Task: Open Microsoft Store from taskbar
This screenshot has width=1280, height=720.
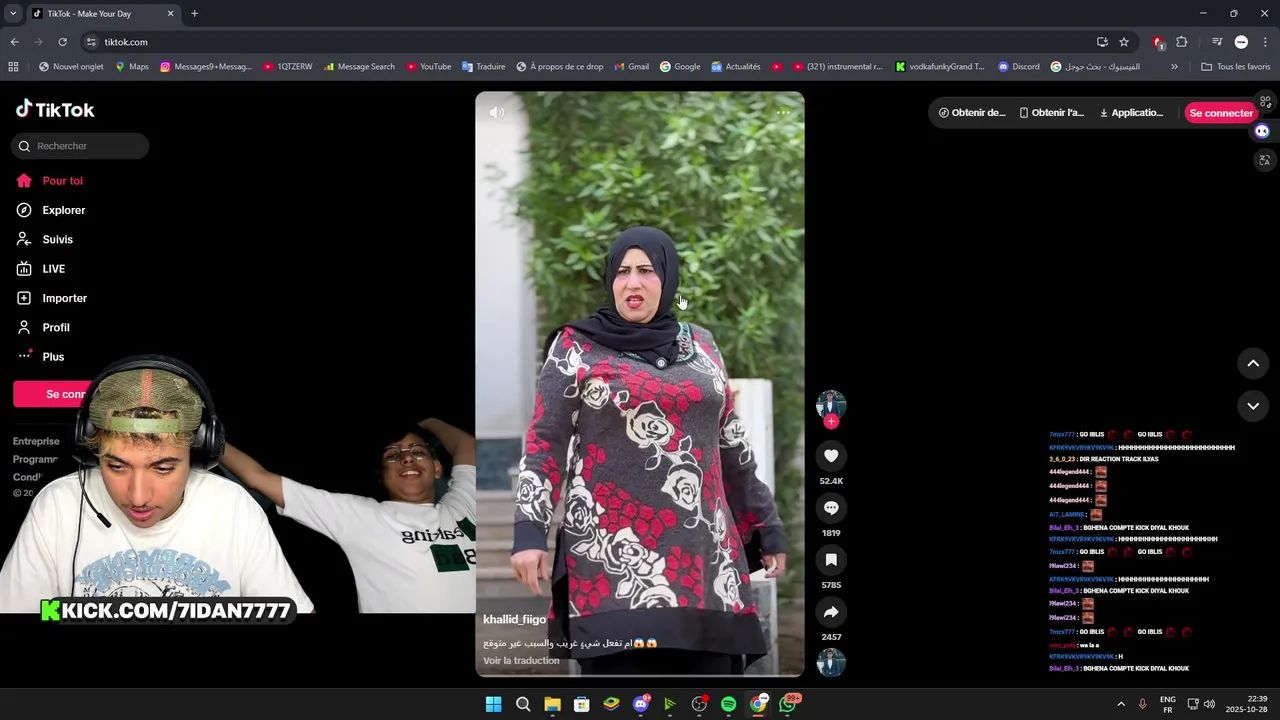Action: (581, 704)
